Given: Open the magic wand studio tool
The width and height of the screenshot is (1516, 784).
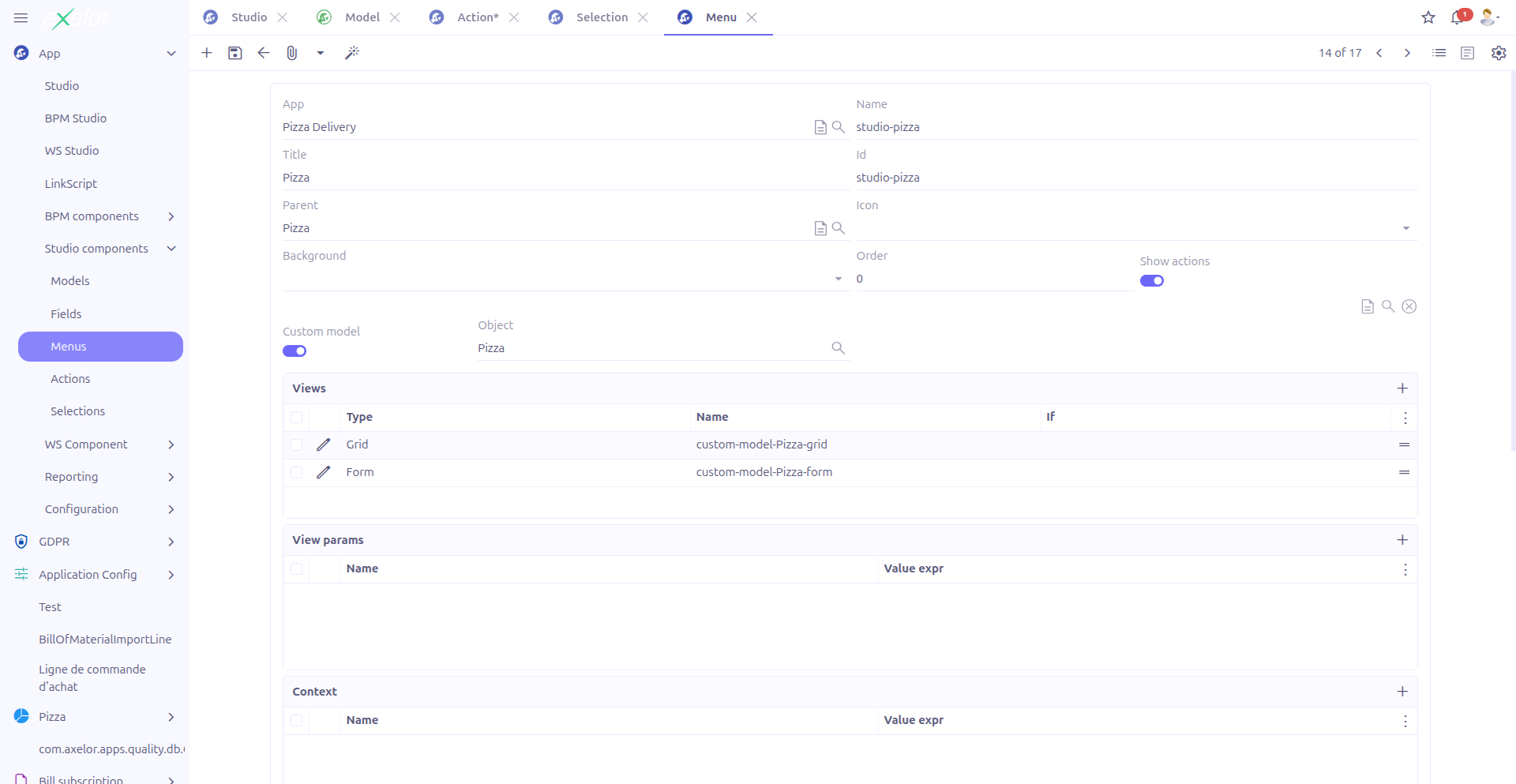Looking at the screenshot, I should coord(352,53).
